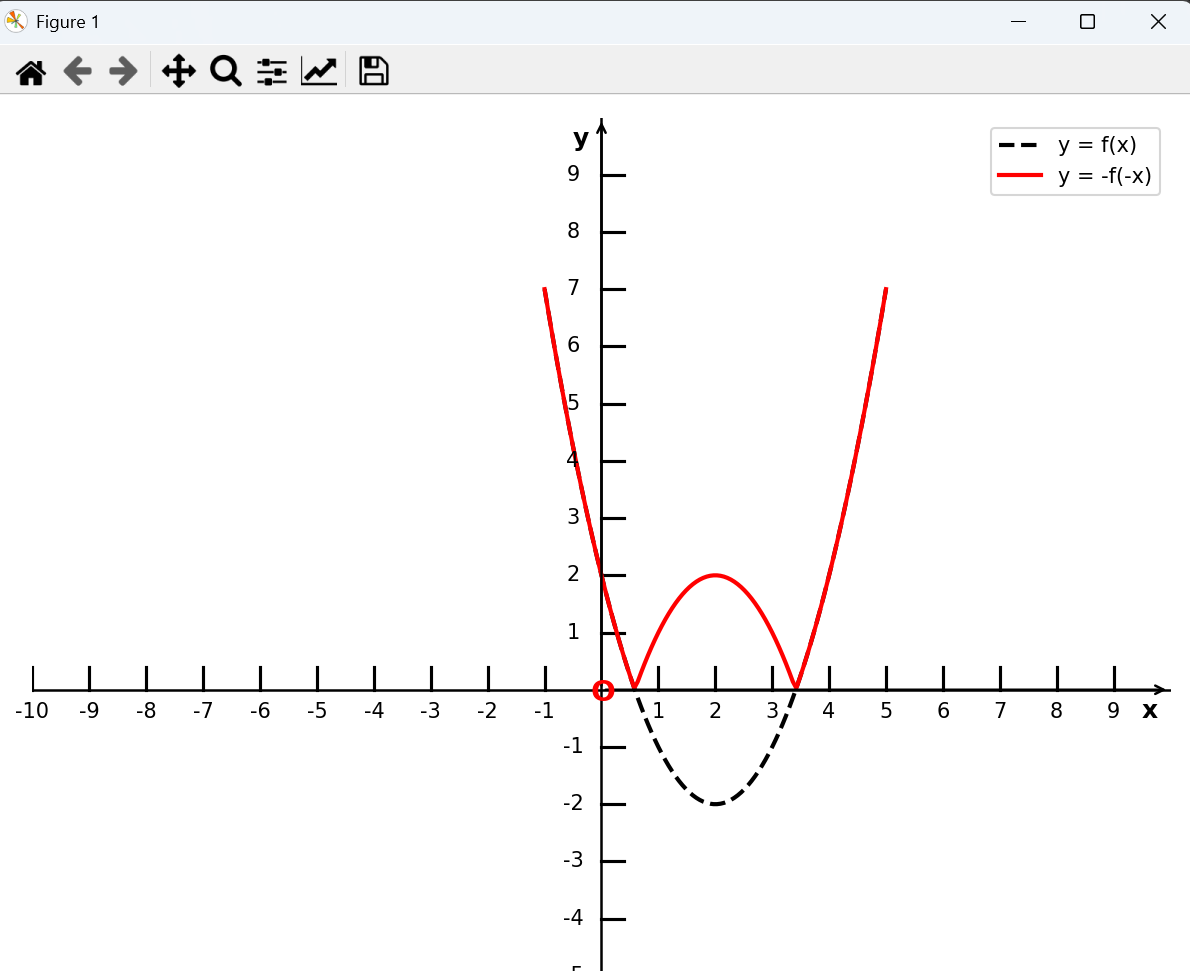Click the y-axis tick label -4
Screen dimensions: 1190x971
pyautogui.click(x=573, y=918)
